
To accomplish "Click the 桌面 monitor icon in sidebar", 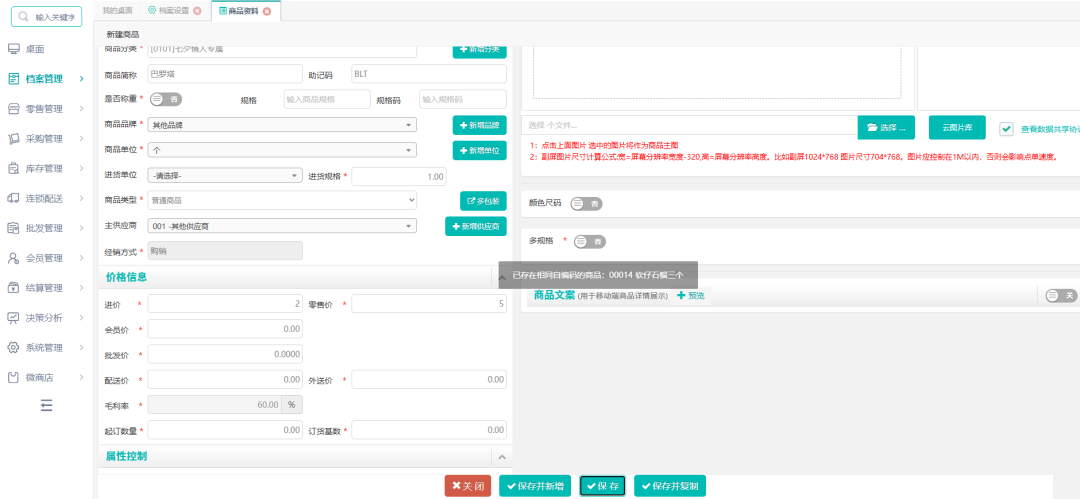I will point(13,49).
